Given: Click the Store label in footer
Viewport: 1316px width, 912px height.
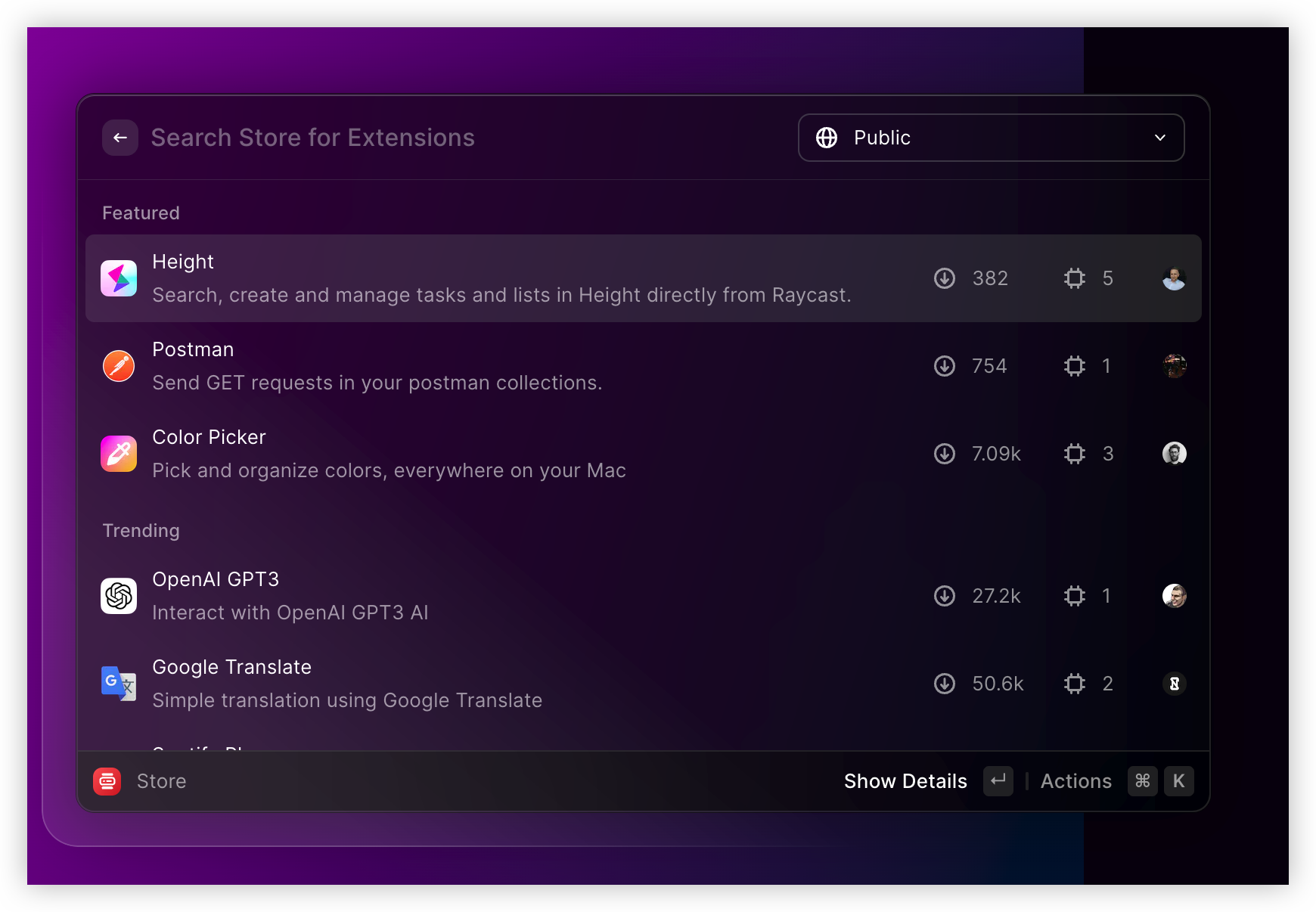Looking at the screenshot, I should click(x=161, y=781).
